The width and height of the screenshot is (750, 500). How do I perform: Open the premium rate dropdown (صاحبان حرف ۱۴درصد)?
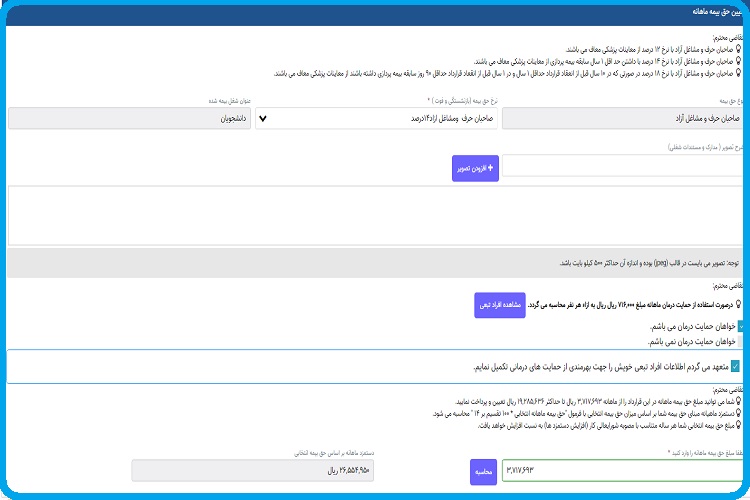click(x=376, y=118)
